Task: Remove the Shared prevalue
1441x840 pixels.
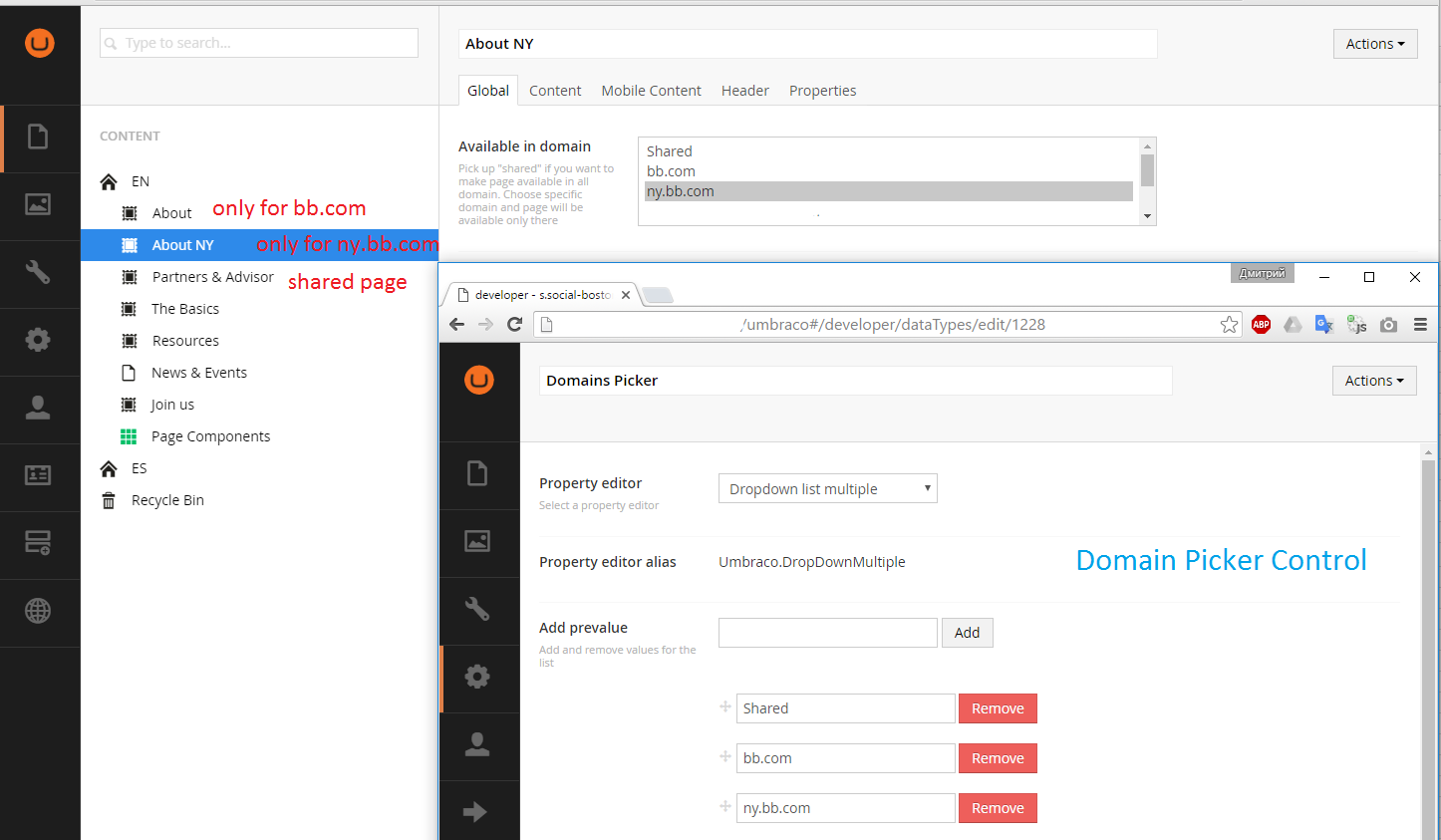Action: point(998,708)
